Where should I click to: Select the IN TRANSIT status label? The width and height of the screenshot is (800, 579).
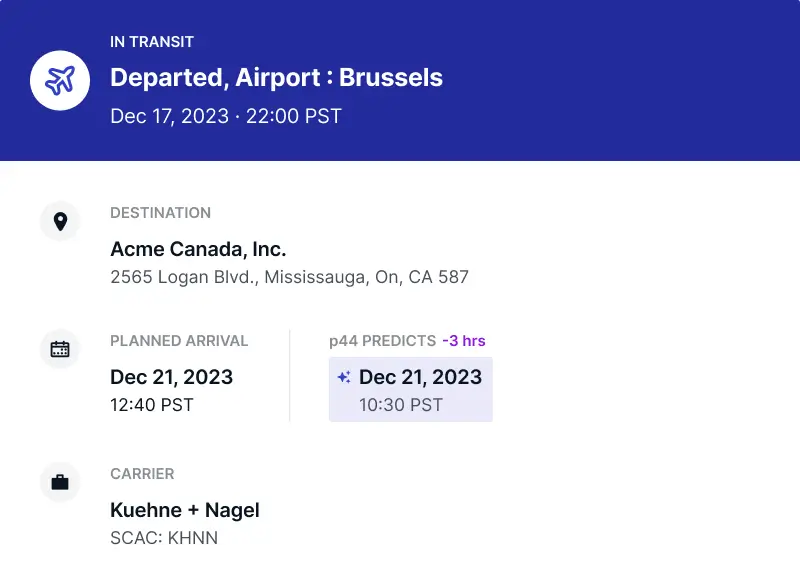152,42
